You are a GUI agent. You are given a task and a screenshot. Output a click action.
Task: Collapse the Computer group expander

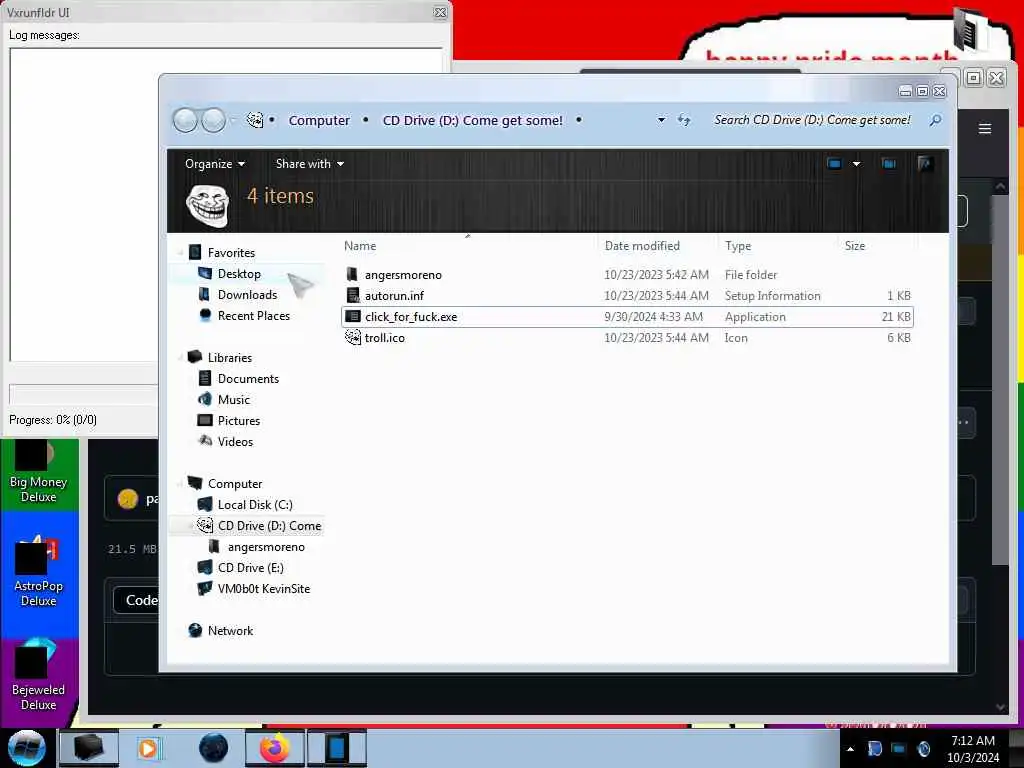(x=180, y=484)
